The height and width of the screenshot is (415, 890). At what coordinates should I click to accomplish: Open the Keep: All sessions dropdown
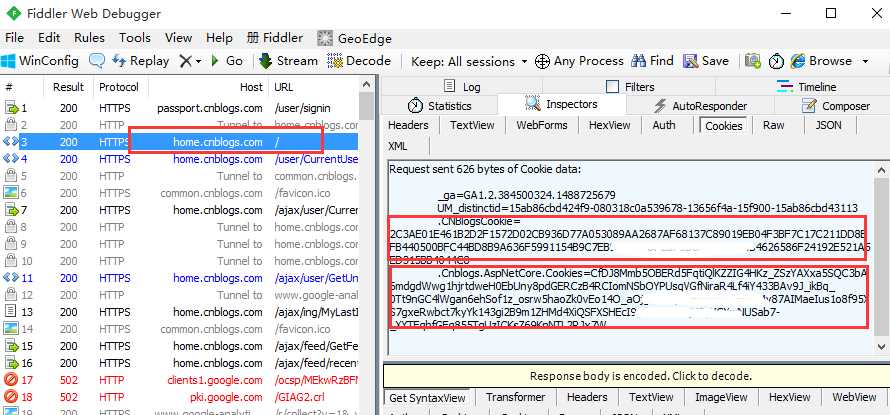(469, 61)
